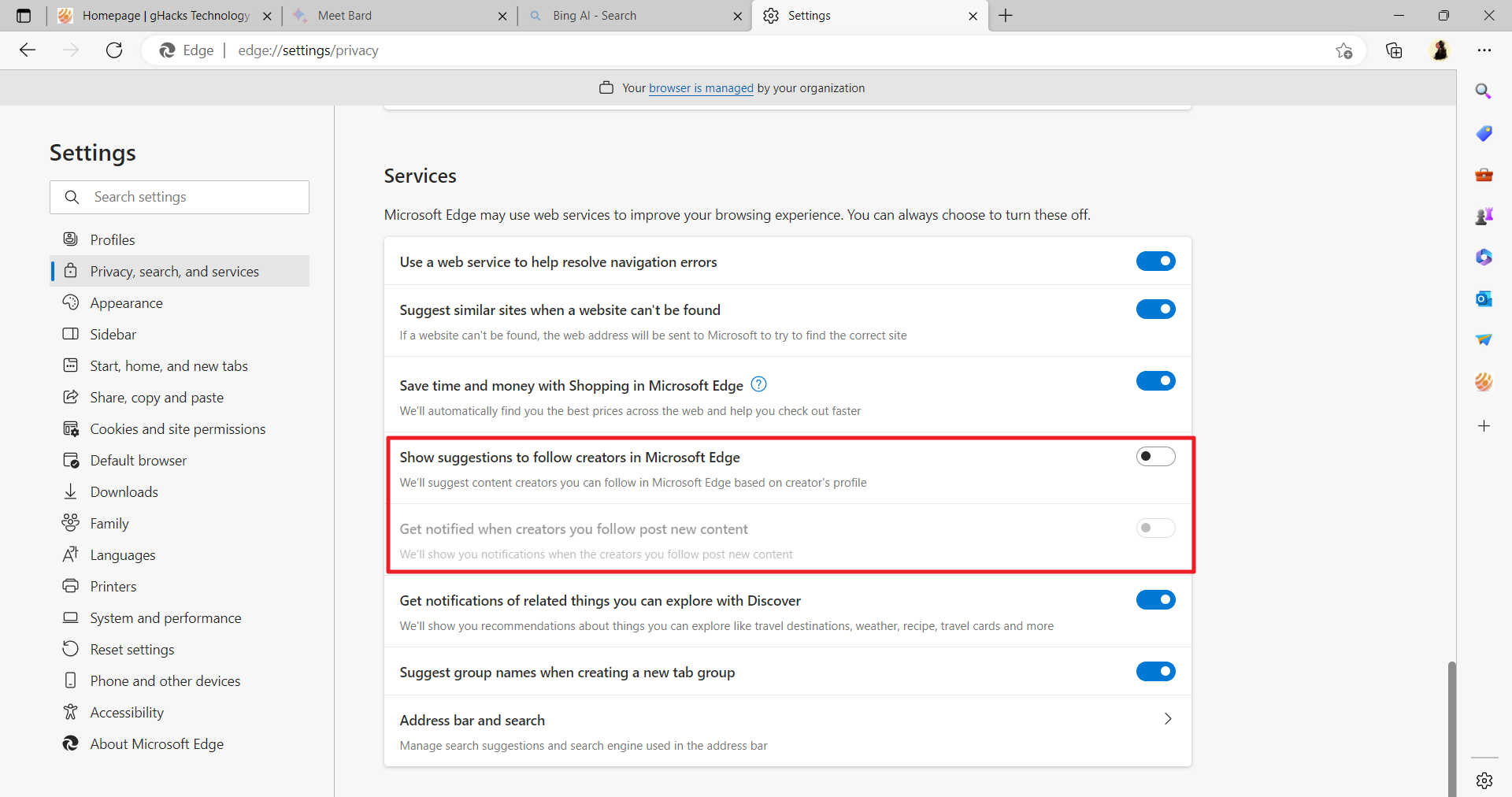
Task: Open the Microsoft 365 sidebar icon
Action: 1484,257
